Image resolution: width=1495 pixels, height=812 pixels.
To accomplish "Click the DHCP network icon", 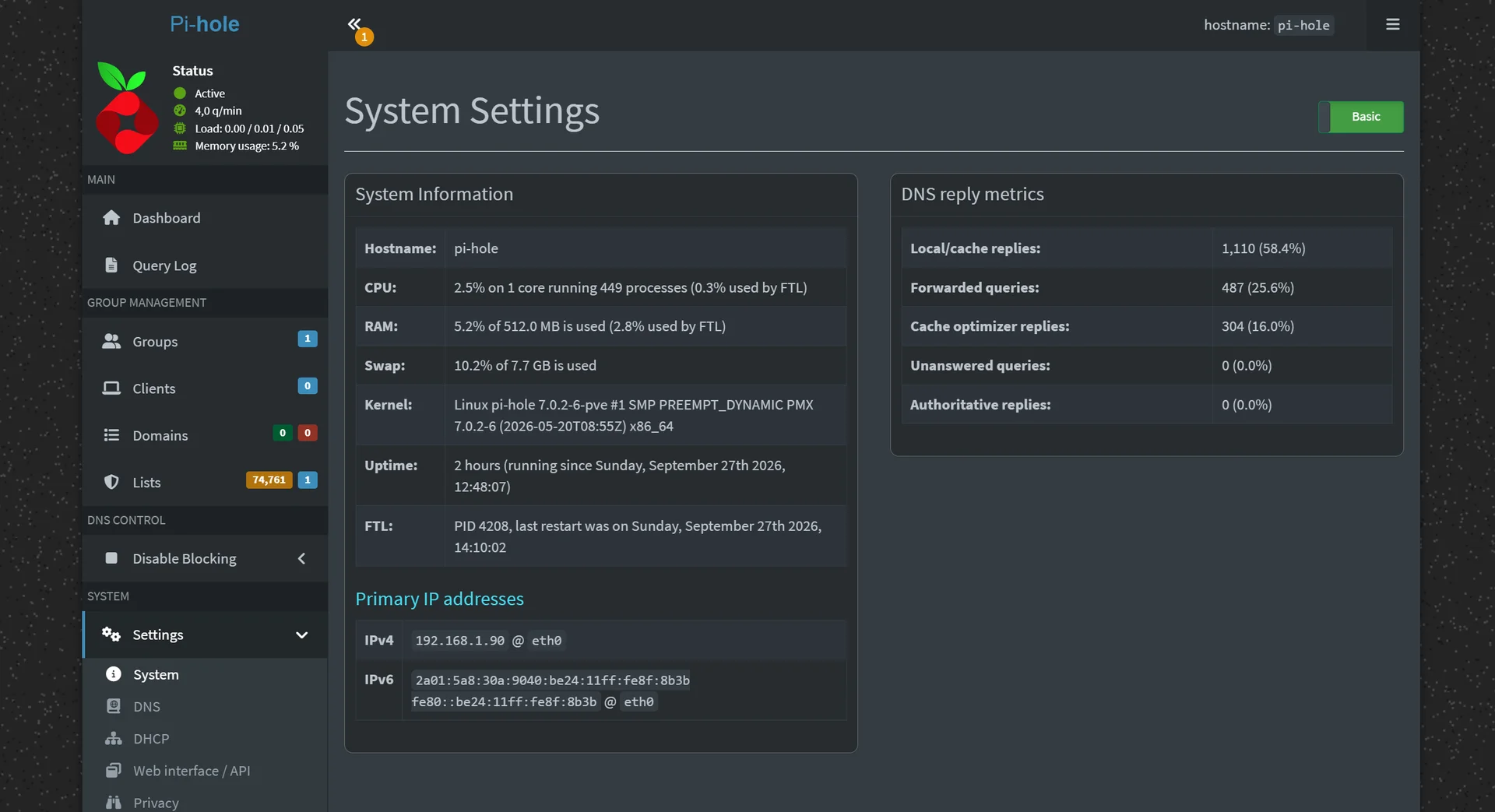I will [114, 738].
